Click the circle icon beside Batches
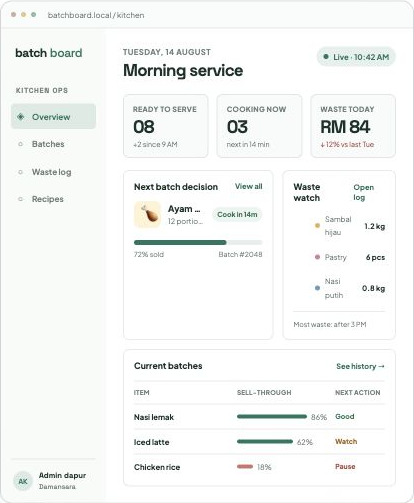 point(20,144)
